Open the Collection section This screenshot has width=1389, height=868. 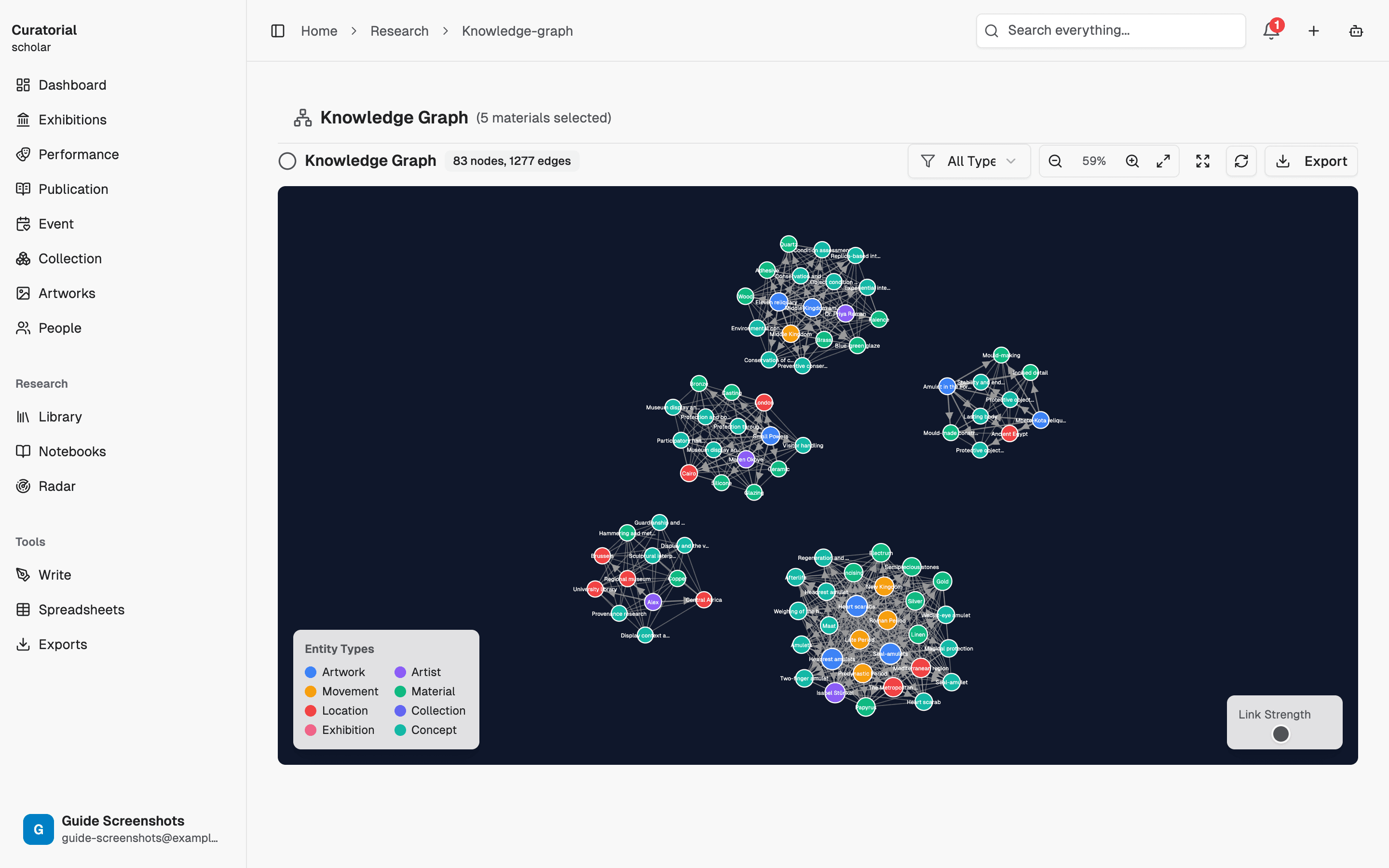click(x=58, y=258)
